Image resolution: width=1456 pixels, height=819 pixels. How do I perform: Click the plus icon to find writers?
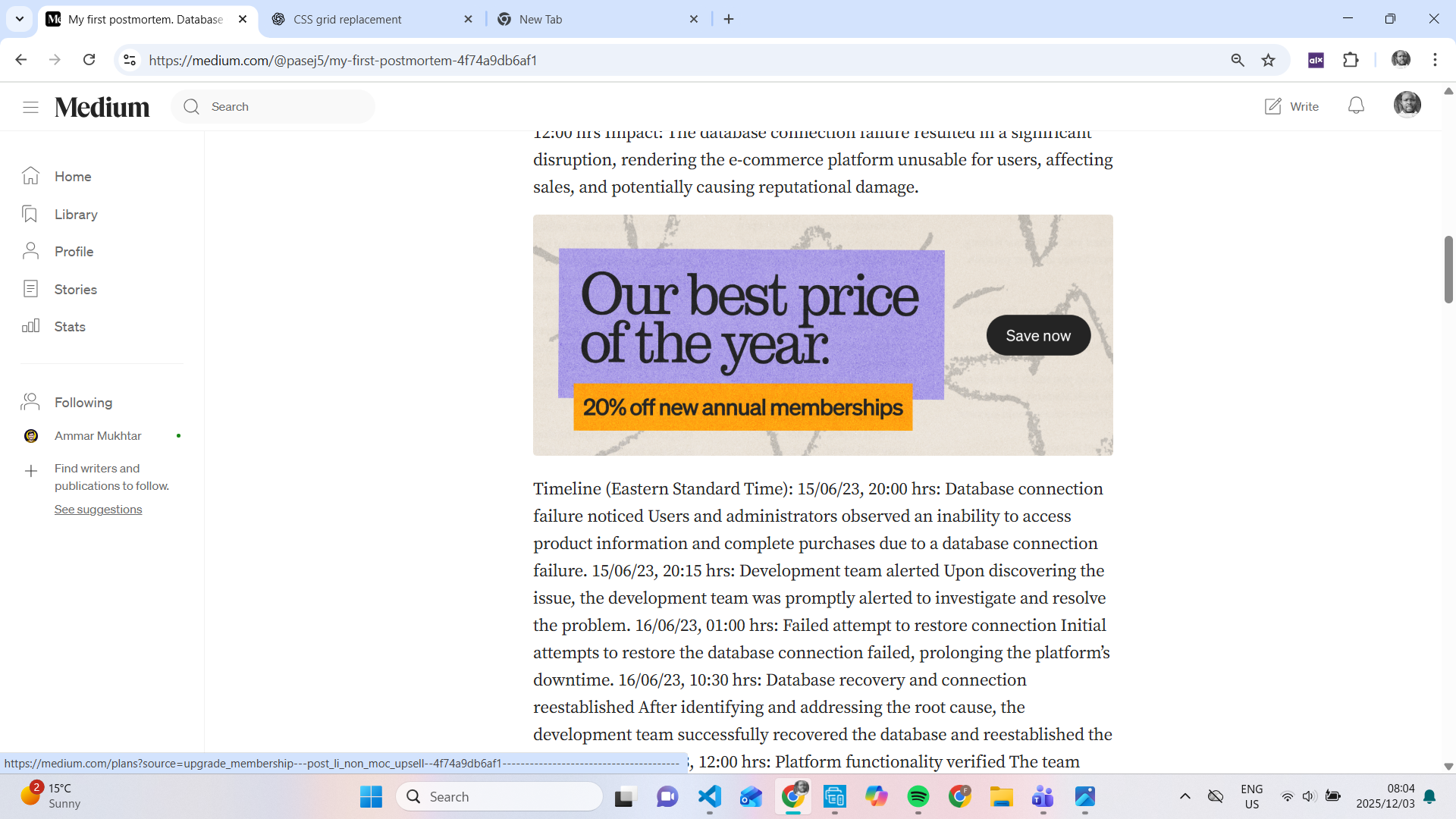(31, 471)
